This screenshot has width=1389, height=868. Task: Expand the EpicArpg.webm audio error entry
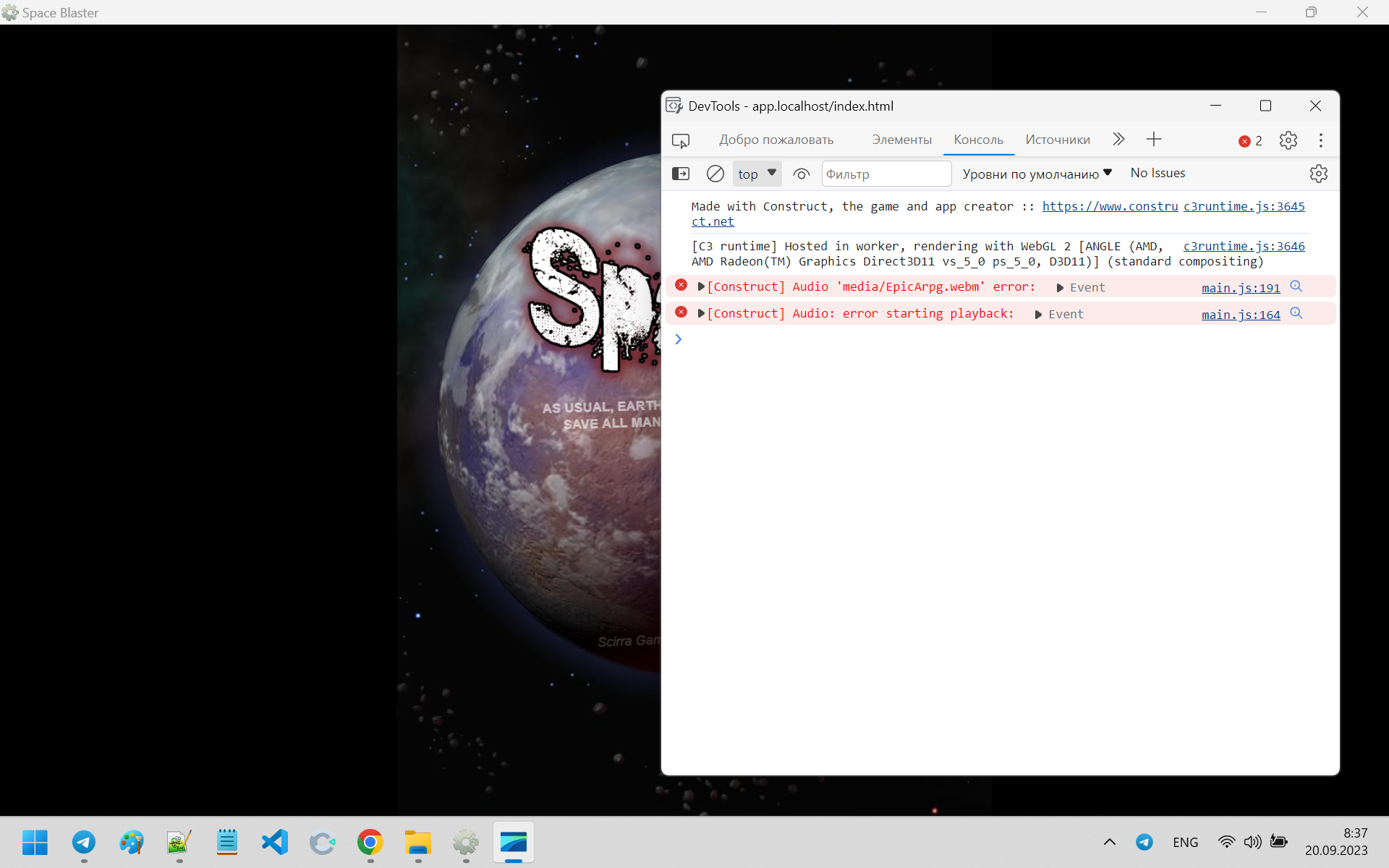pyautogui.click(x=700, y=286)
